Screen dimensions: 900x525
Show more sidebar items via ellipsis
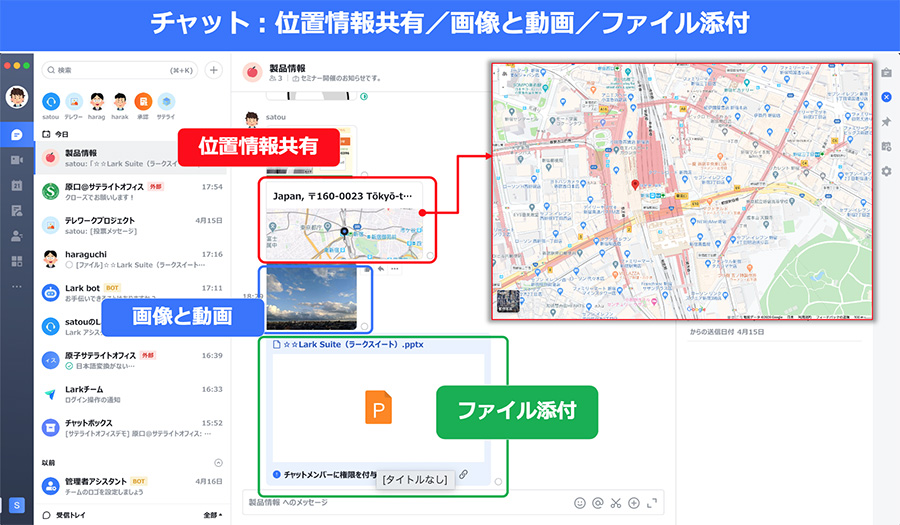[x=17, y=286]
